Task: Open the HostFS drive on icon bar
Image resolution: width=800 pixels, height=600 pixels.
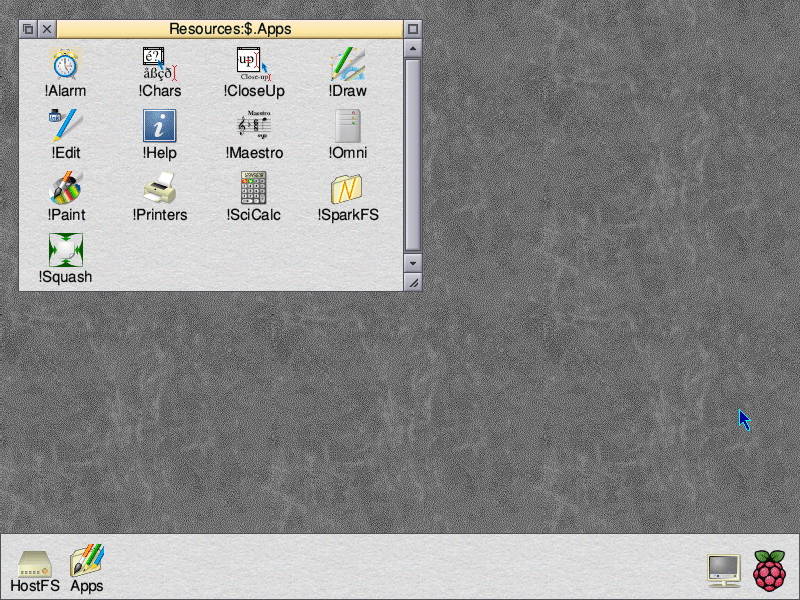Action: point(35,571)
